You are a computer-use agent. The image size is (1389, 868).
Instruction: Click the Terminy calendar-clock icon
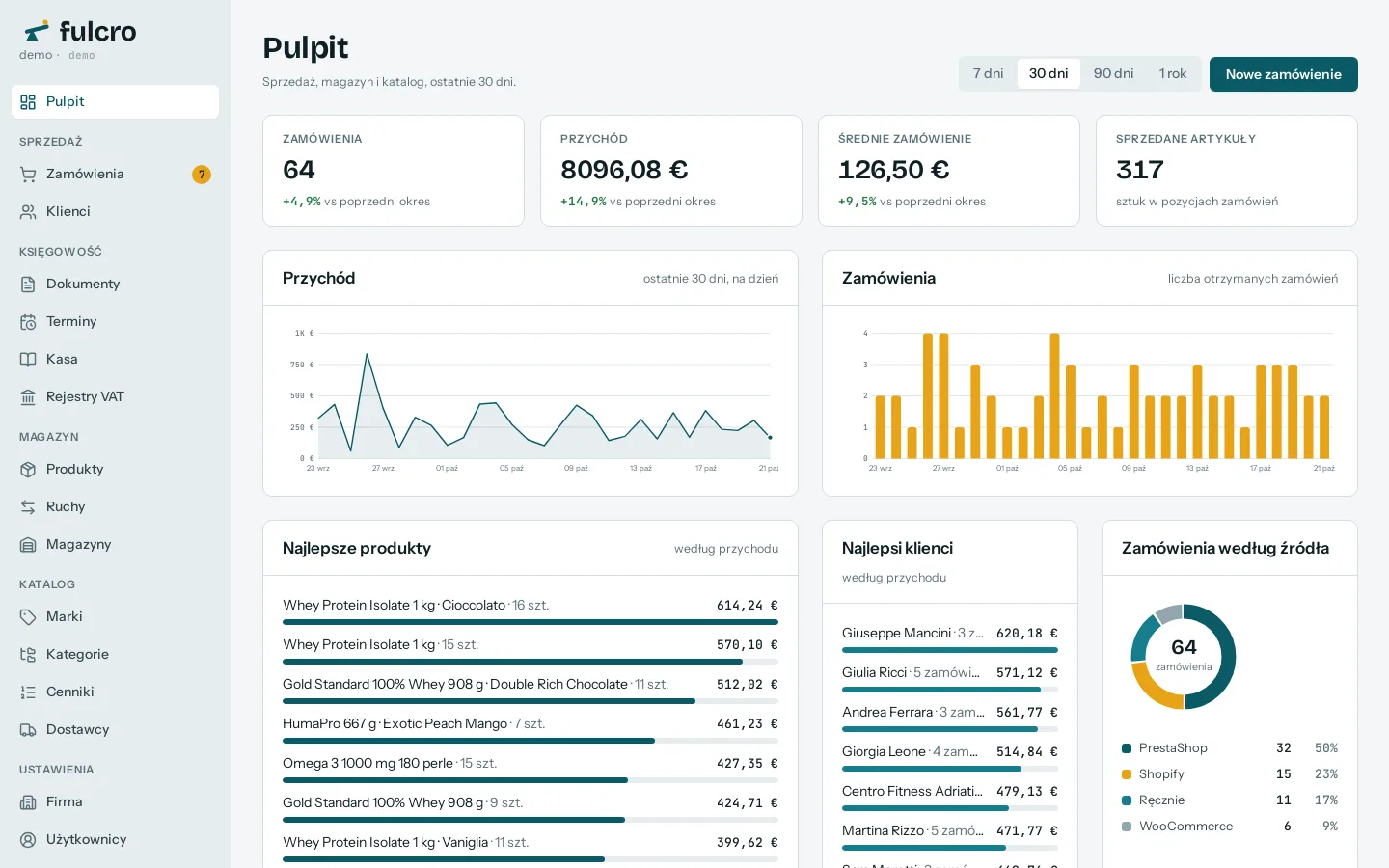(28, 322)
